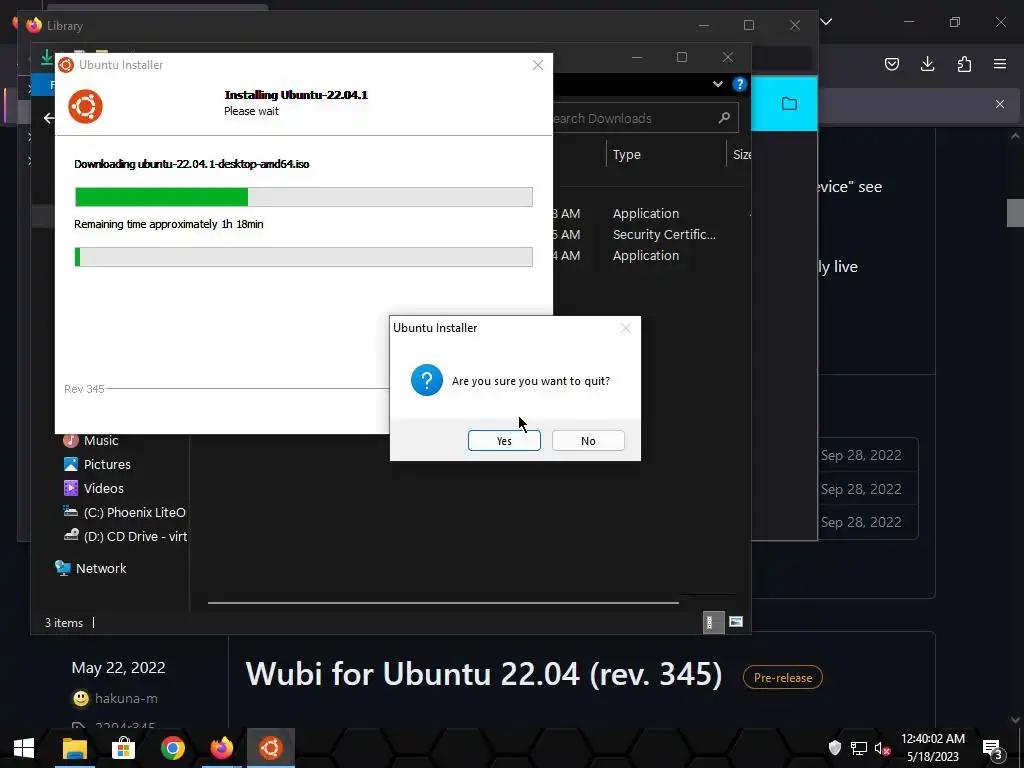Click the Firefox icon in Library title
This screenshot has height=768, width=1024.
[x=34, y=25]
